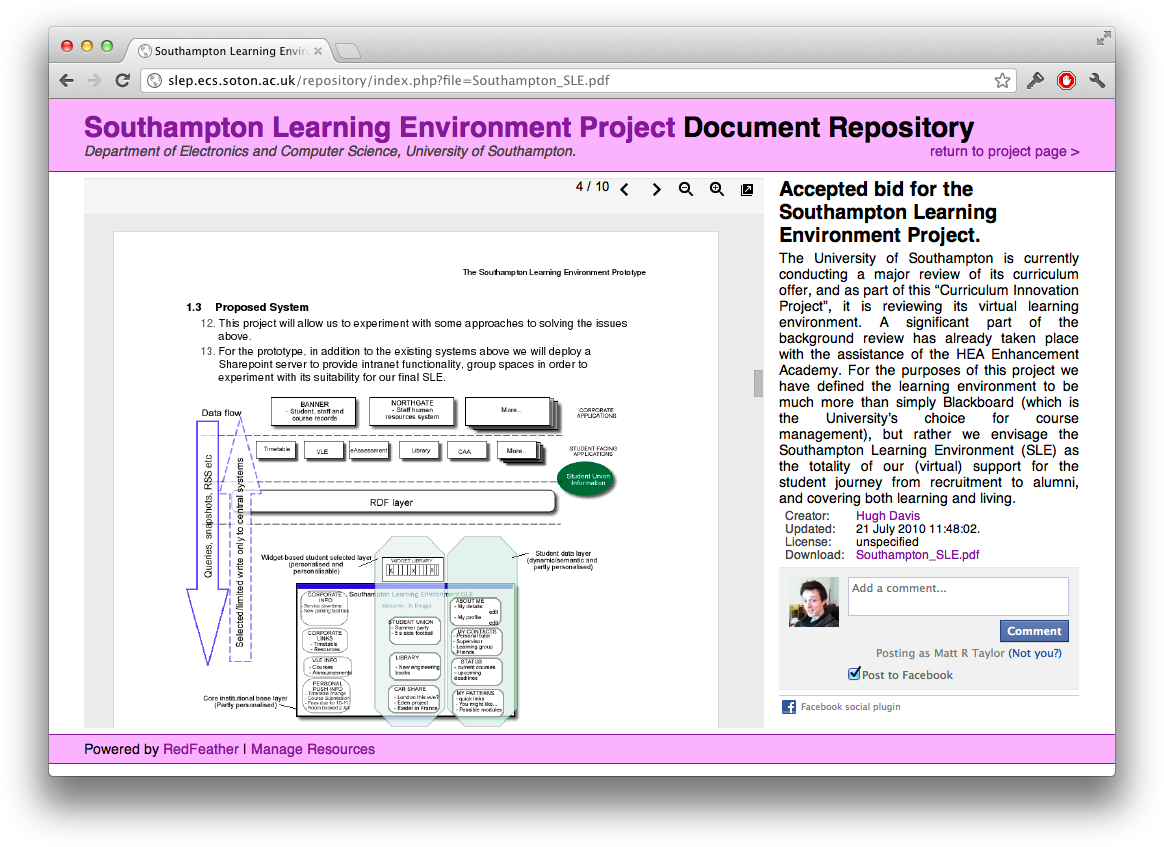Screen dimensions: 1164x847
Task: Open Chrome wrench settings menu
Action: 1097,81
